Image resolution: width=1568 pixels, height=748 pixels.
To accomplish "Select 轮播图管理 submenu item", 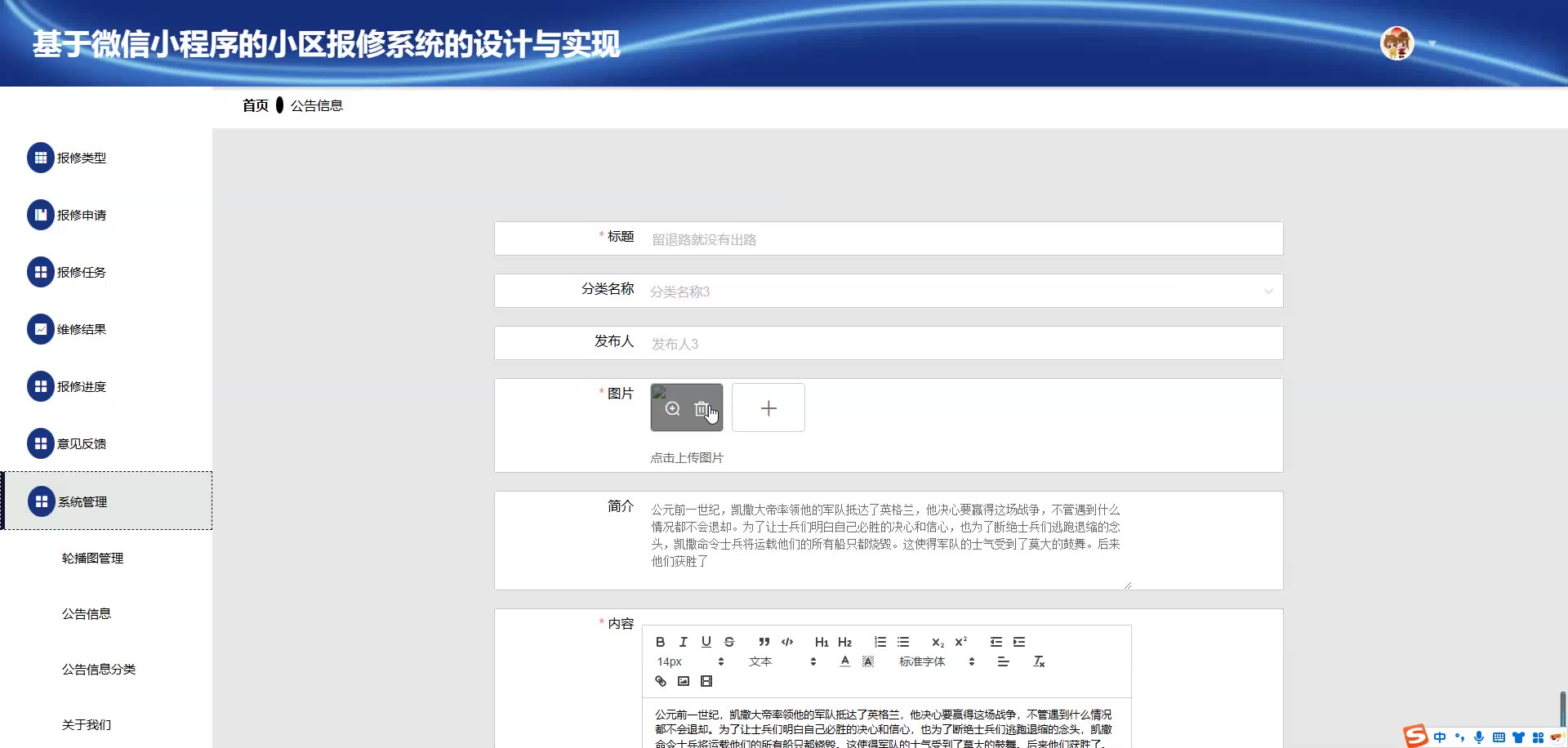I will click(92, 559).
